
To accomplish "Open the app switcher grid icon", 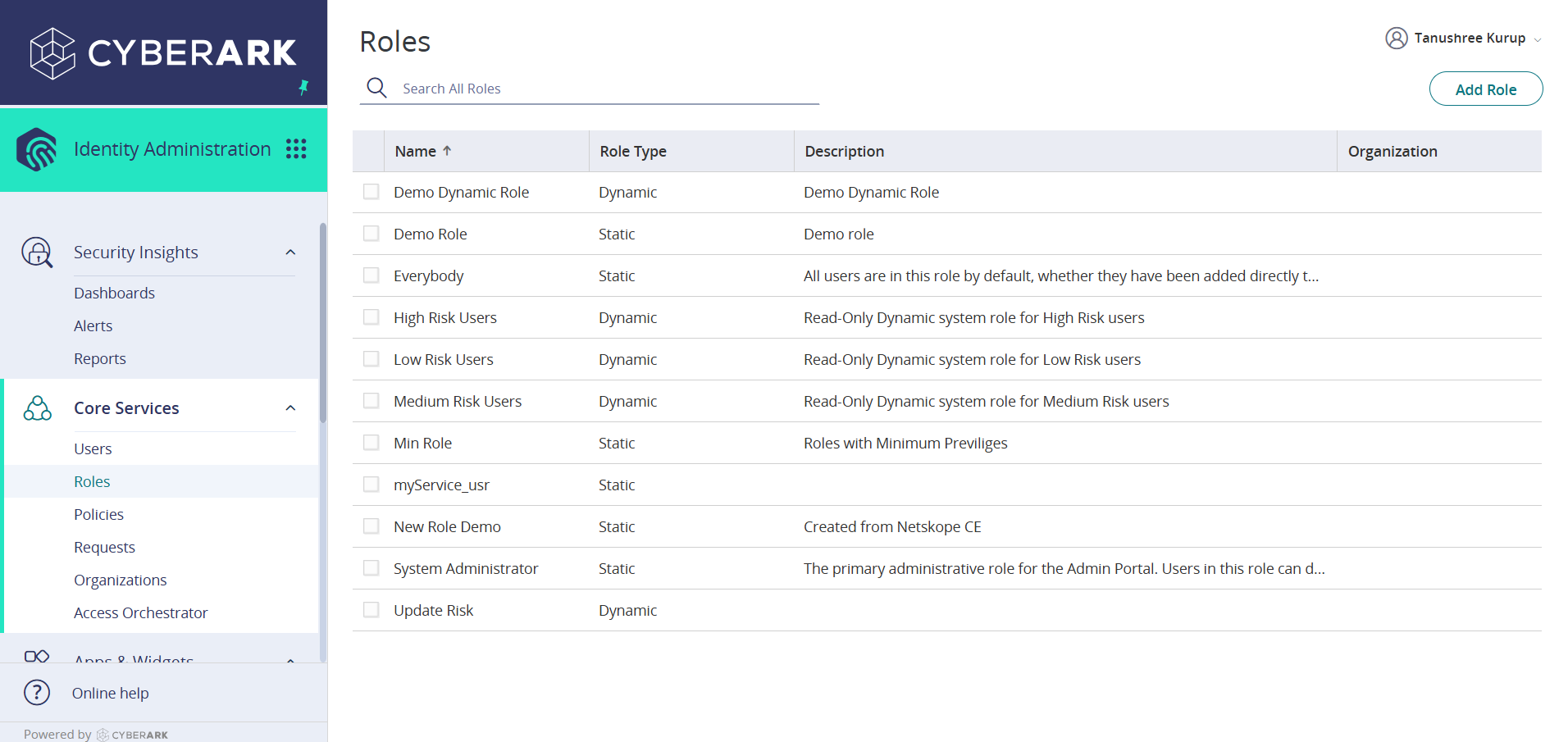I will (x=296, y=148).
